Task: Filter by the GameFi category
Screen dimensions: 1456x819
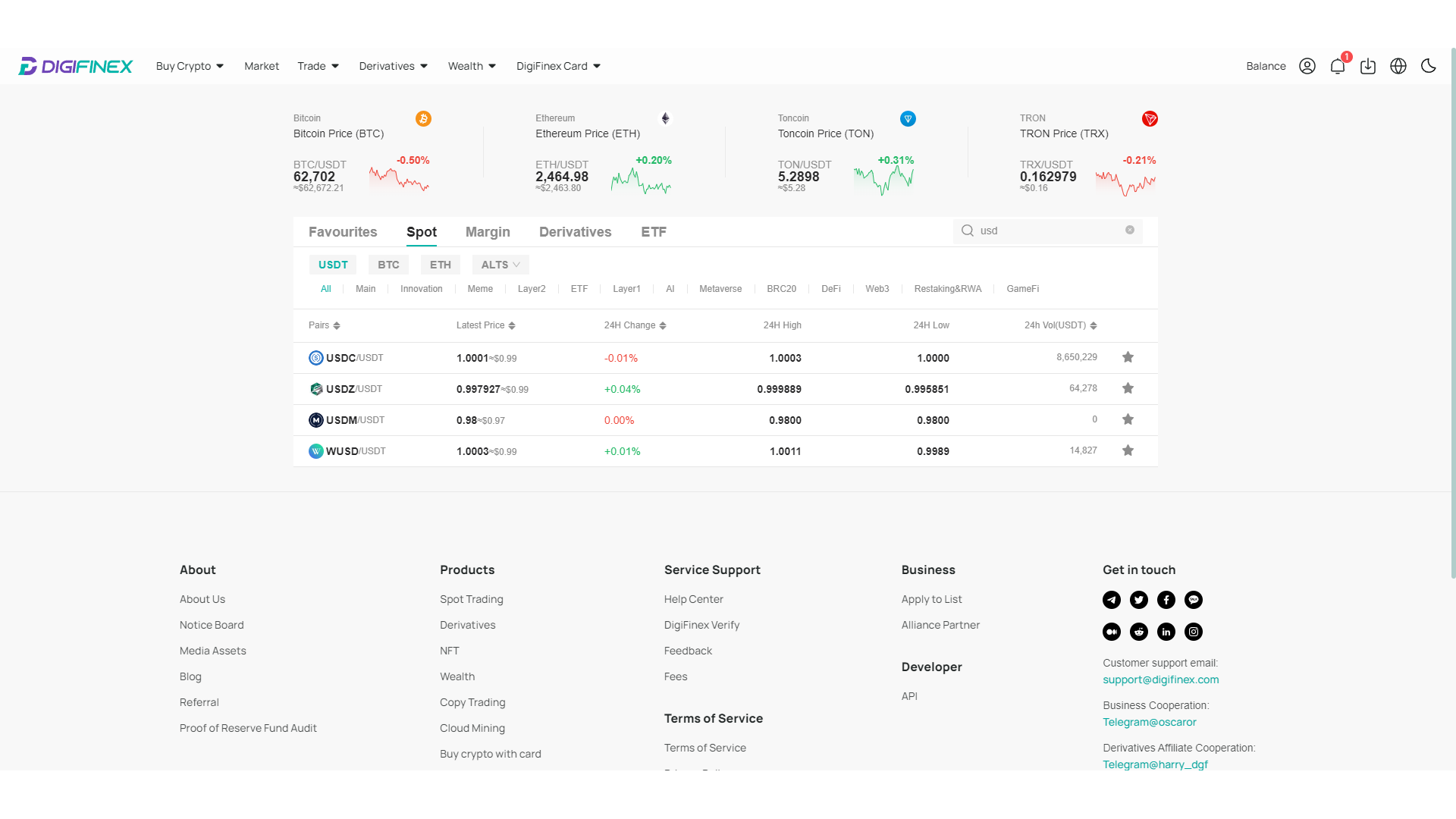Action: pyautogui.click(x=1023, y=289)
